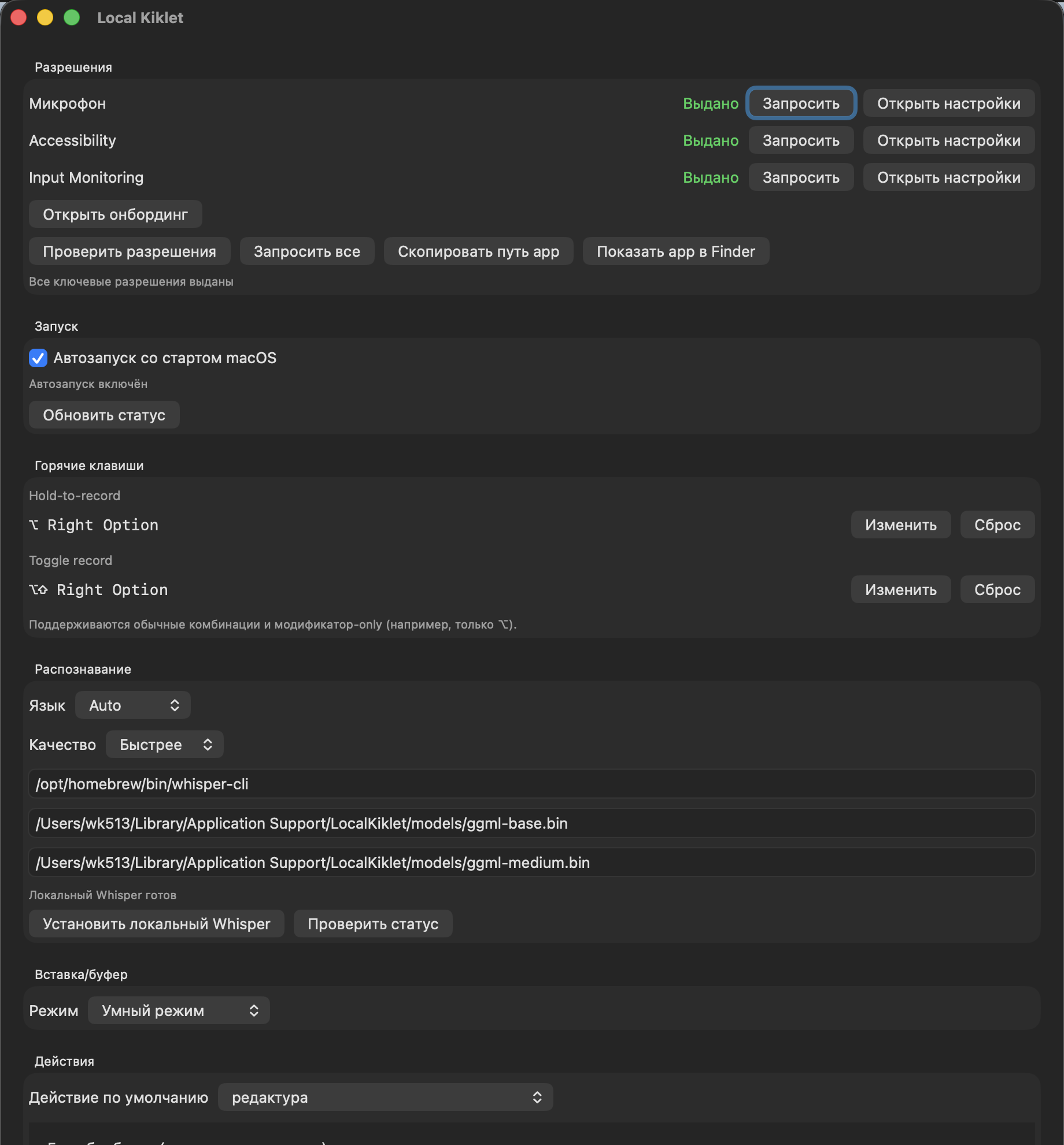
Task: Запросить разрешение для микрофона
Action: pyautogui.click(x=801, y=103)
